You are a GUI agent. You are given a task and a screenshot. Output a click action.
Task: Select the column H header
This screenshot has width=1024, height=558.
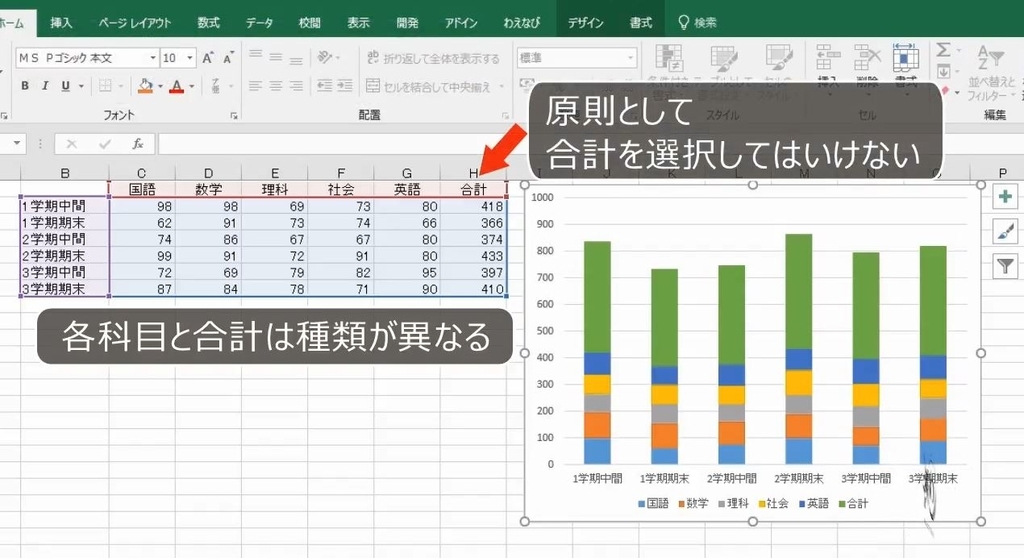(473, 172)
